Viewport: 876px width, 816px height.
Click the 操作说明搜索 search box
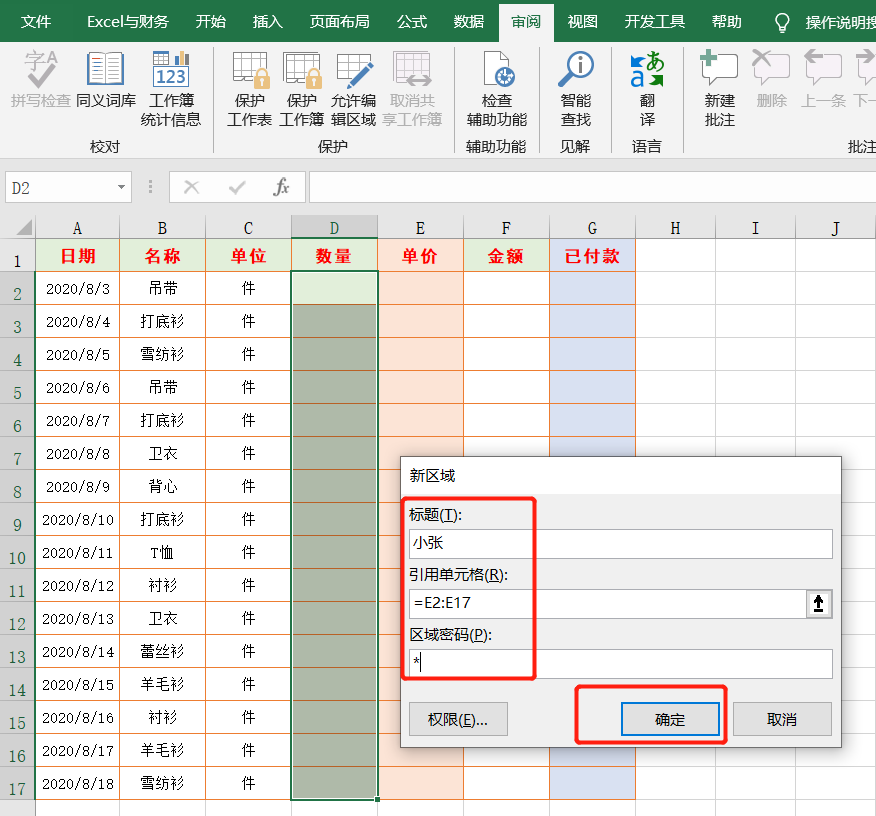point(840,23)
